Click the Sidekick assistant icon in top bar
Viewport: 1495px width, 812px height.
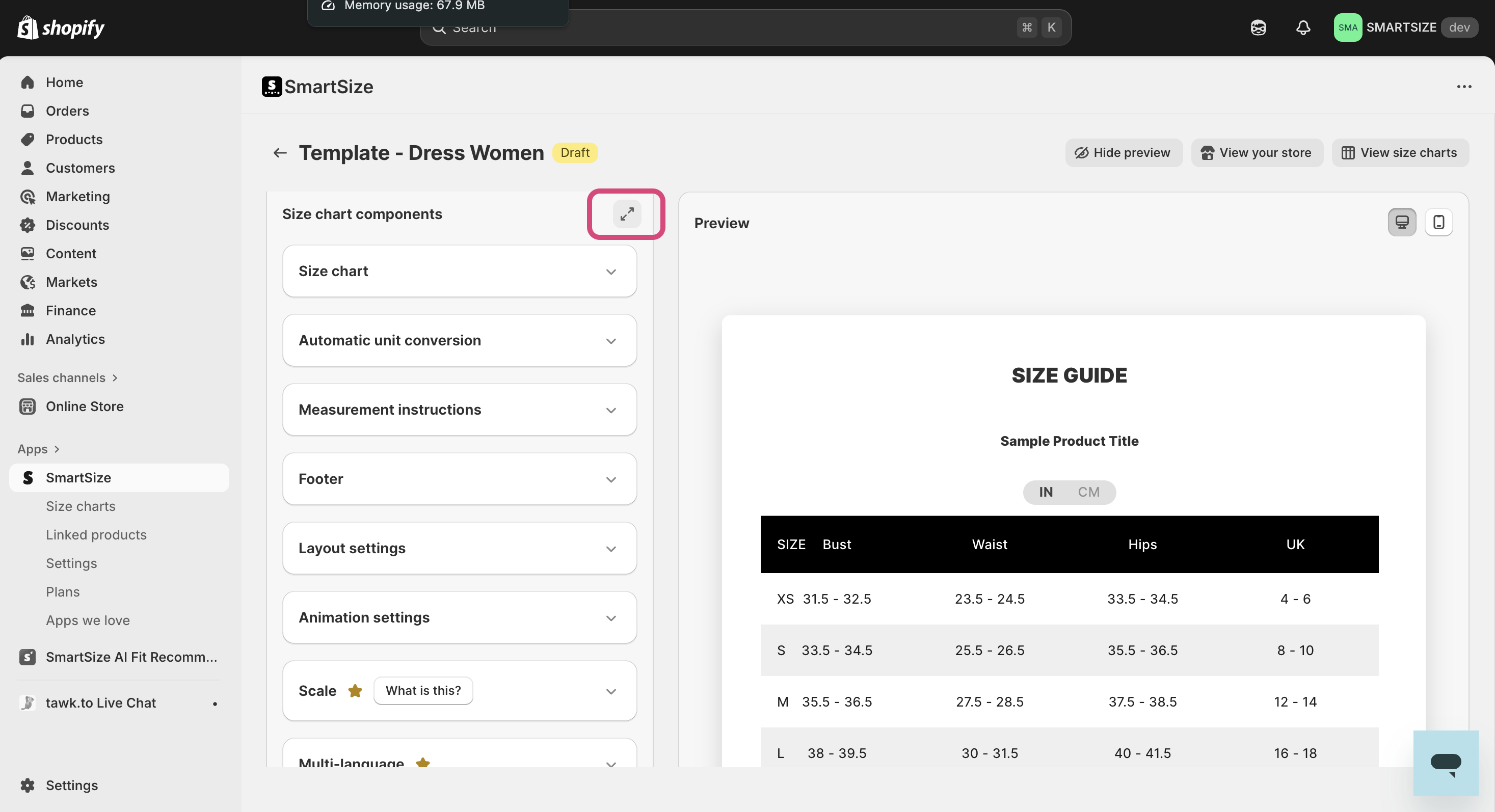[1258, 28]
